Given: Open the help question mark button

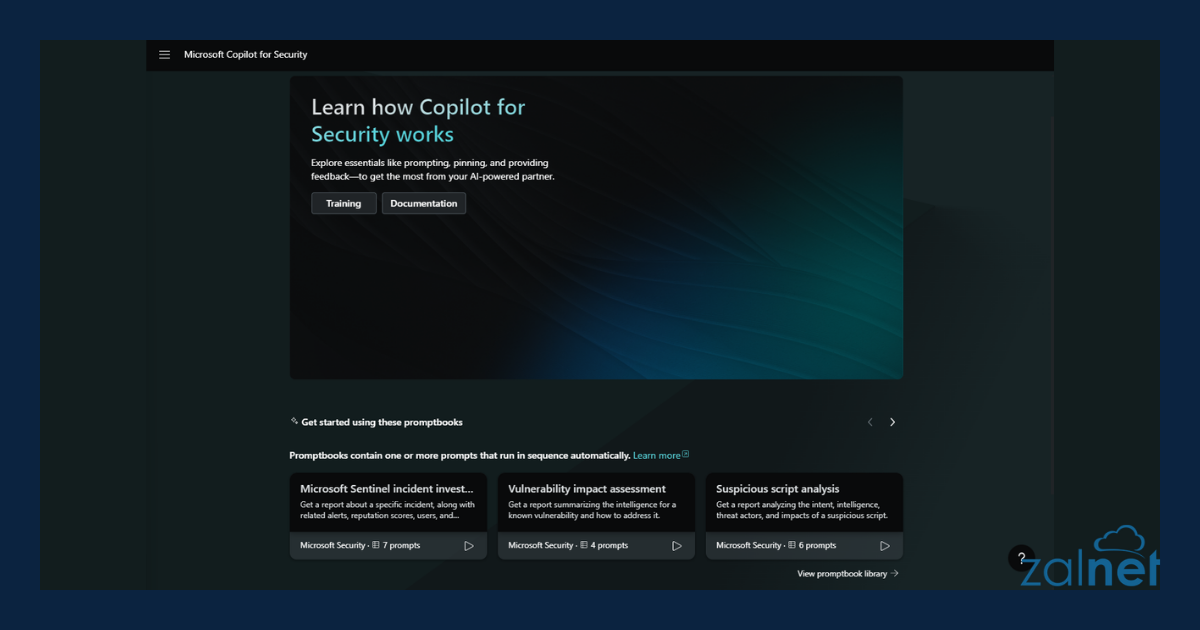Looking at the screenshot, I should 1021,559.
